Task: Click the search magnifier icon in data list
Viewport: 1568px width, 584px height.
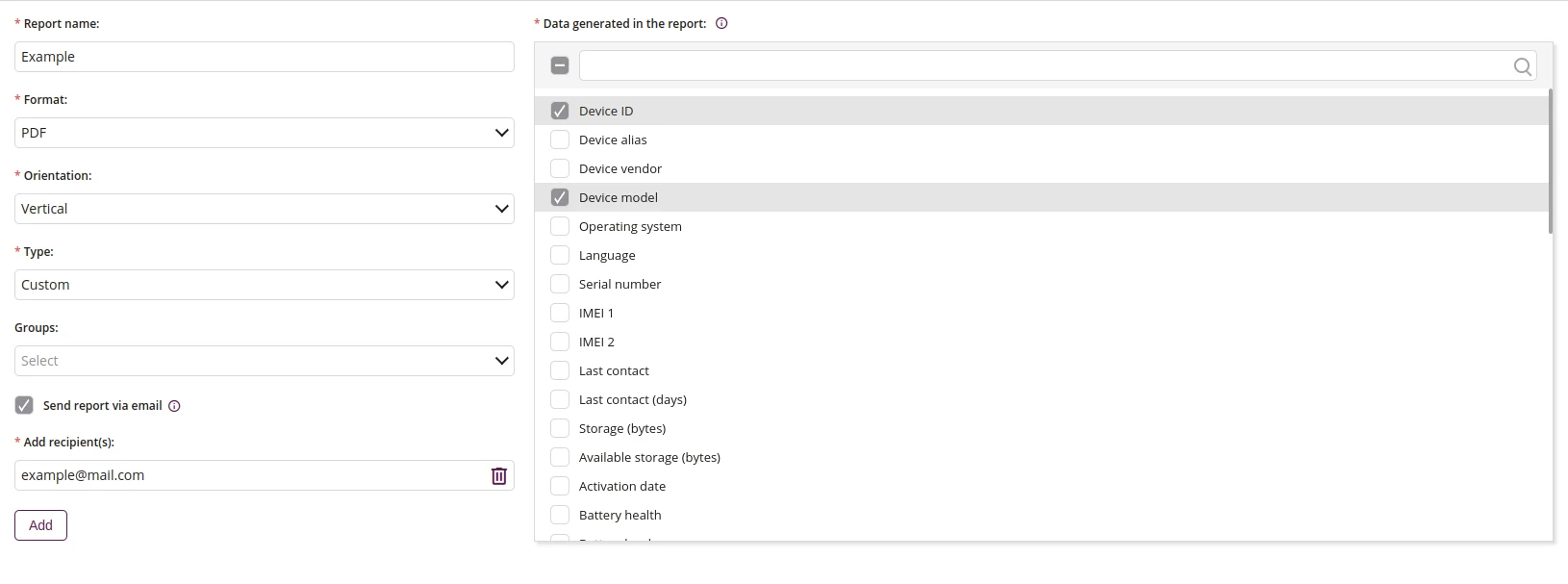Action: click(x=1523, y=66)
